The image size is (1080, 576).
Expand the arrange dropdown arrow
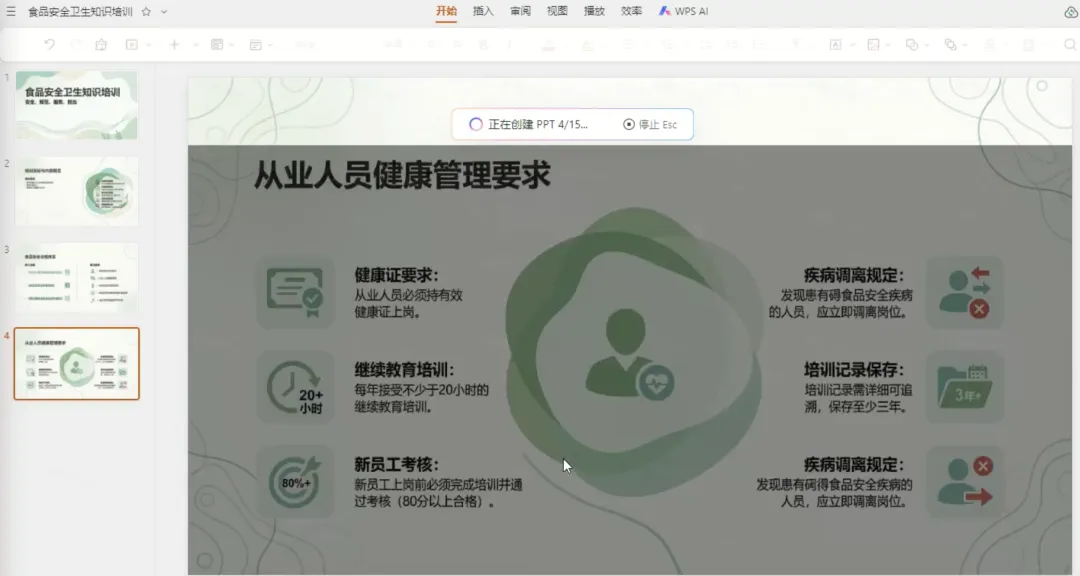point(966,45)
